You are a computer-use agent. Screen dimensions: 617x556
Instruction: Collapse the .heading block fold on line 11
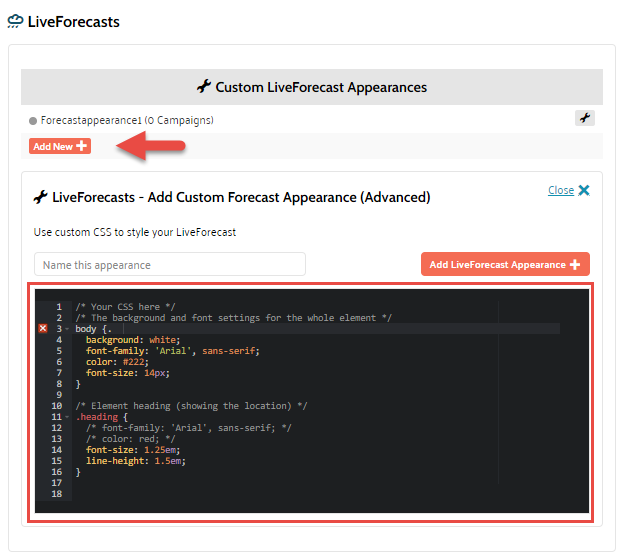pos(67,417)
